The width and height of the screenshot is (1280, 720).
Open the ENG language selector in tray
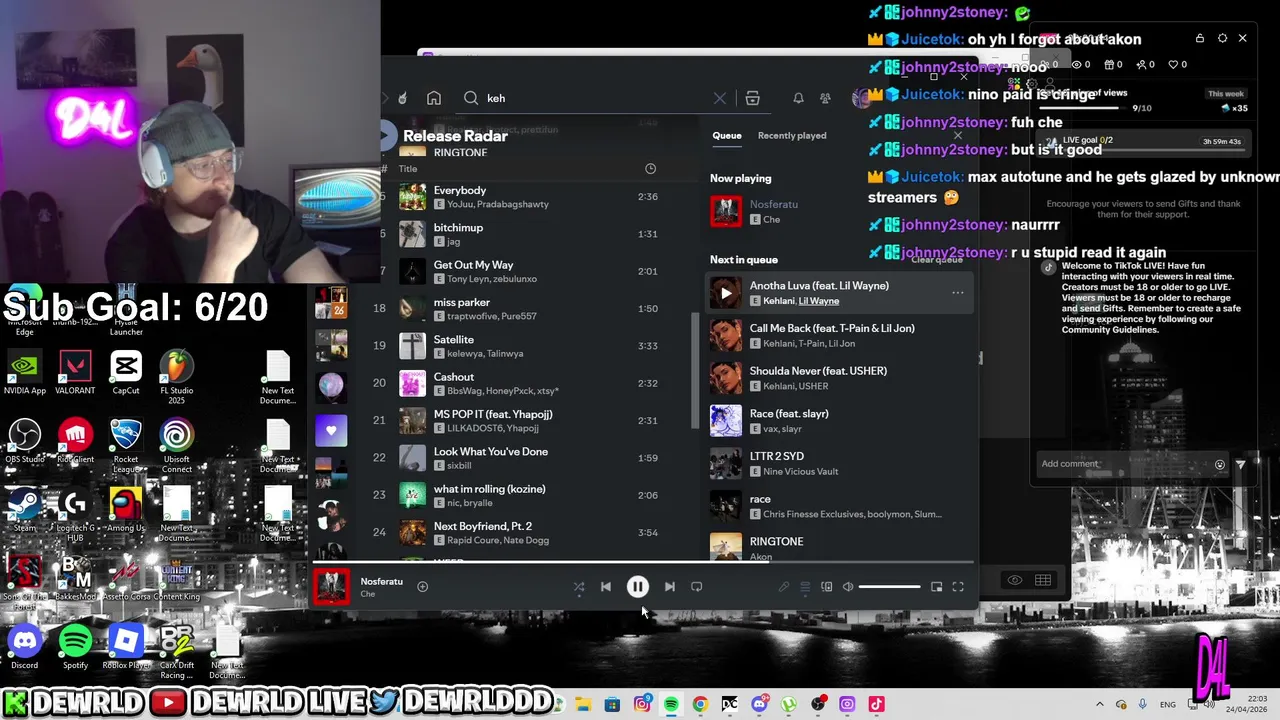pos(1168,705)
